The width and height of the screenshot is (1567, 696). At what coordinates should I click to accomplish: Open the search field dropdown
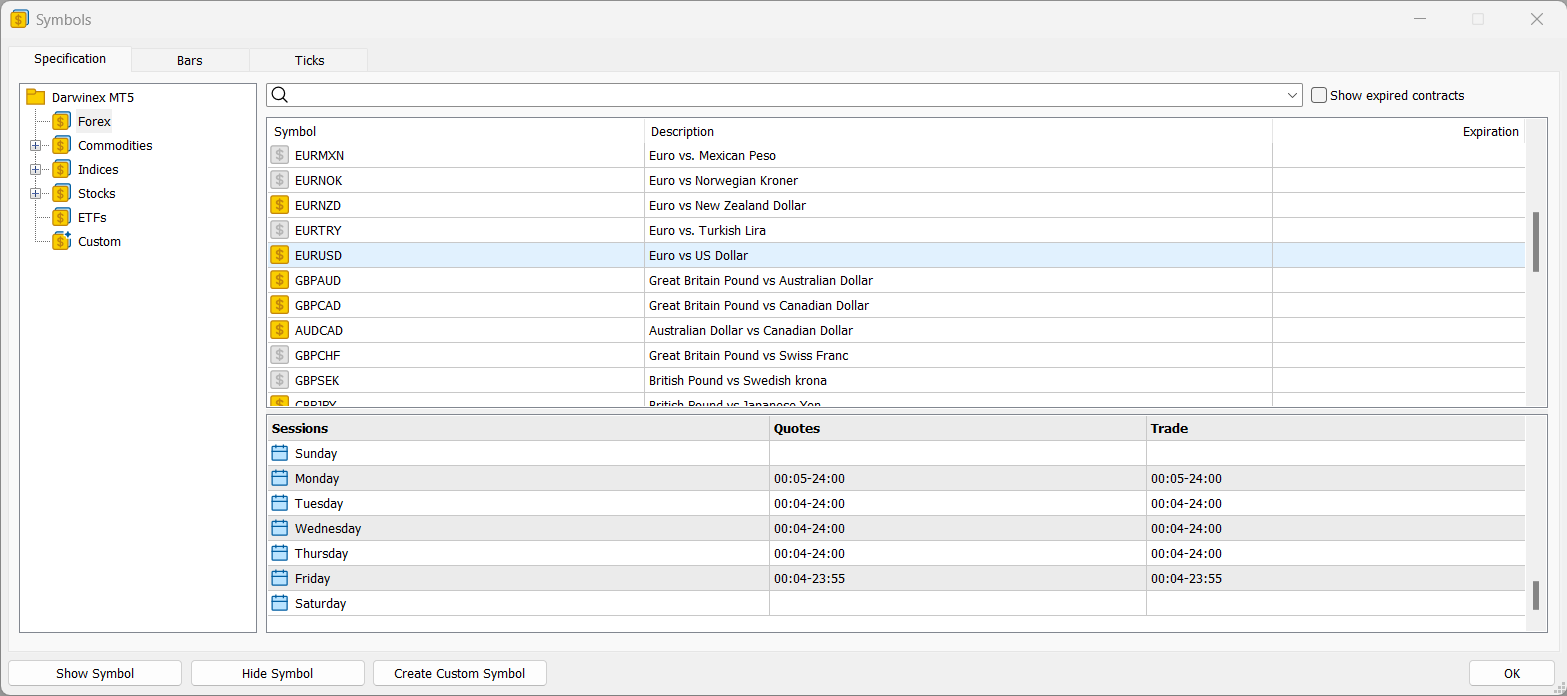pyautogui.click(x=1292, y=94)
